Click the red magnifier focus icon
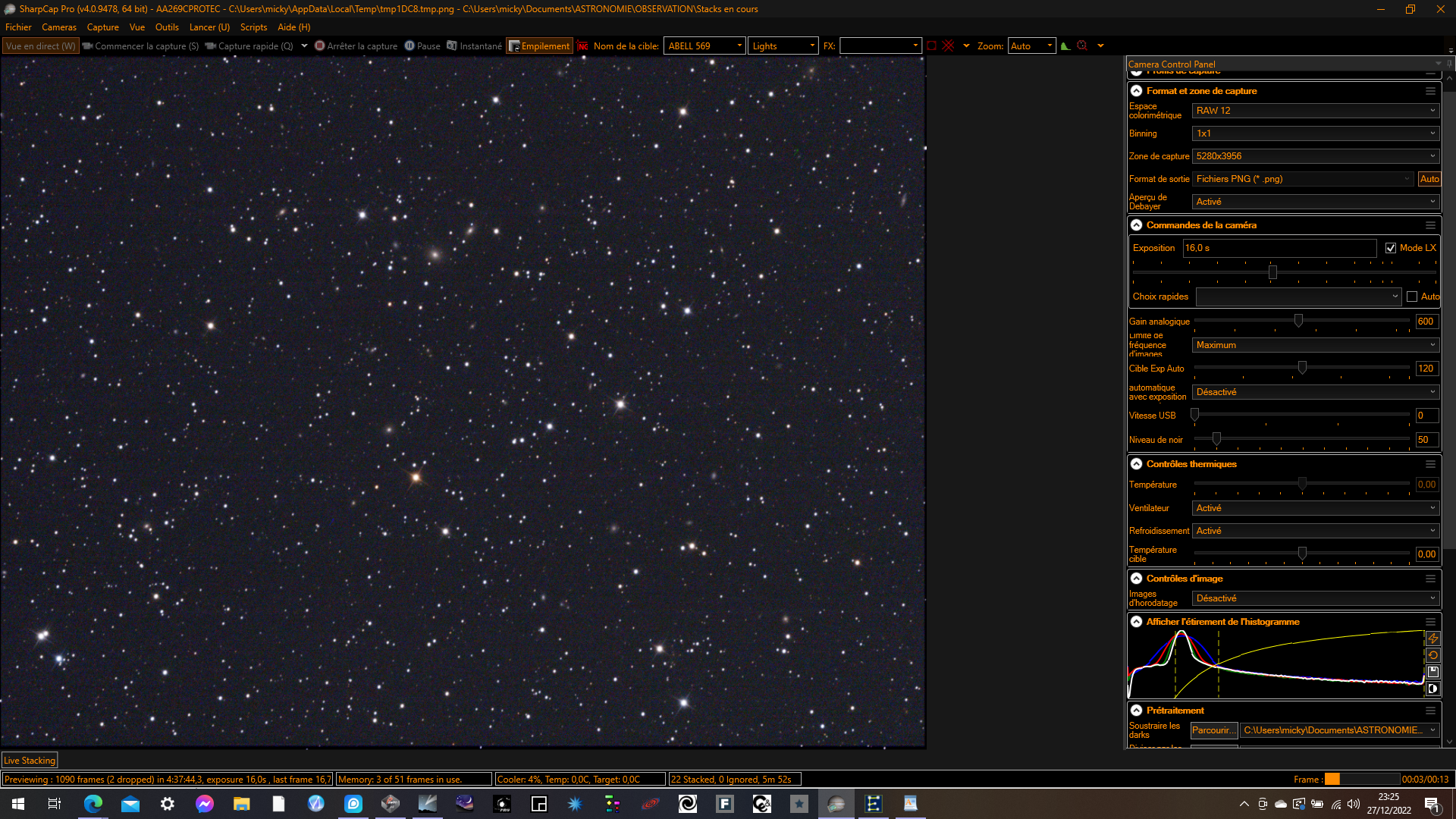Image resolution: width=1456 pixels, height=819 pixels. (x=1083, y=45)
